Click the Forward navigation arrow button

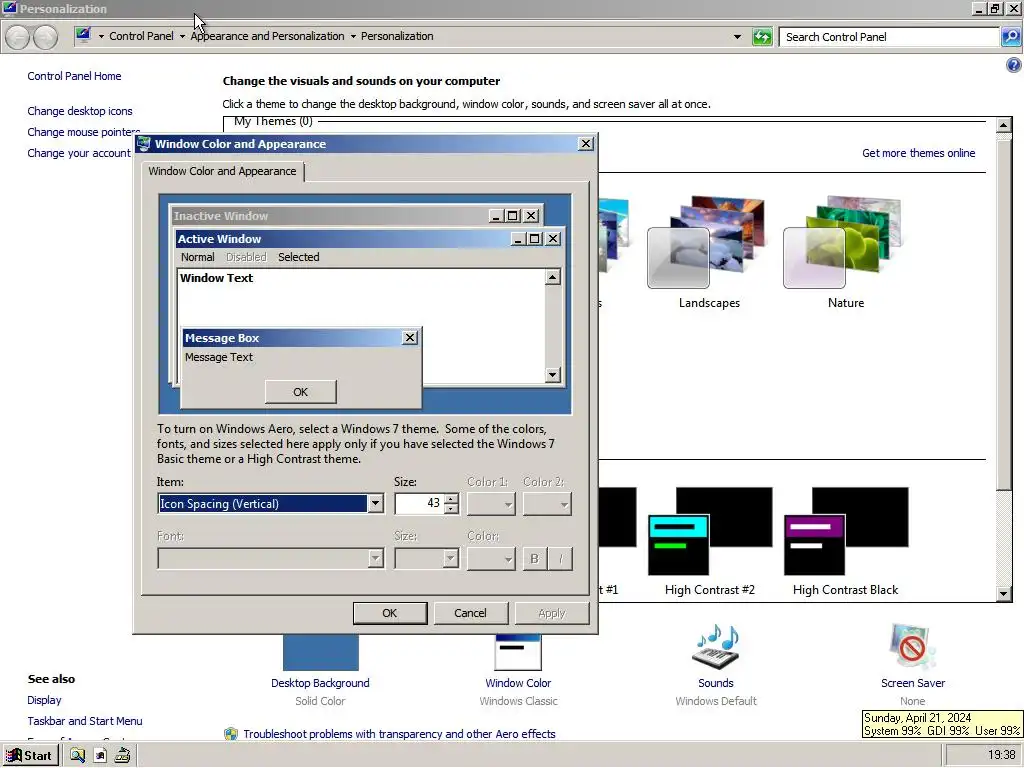pyautogui.click(x=45, y=37)
